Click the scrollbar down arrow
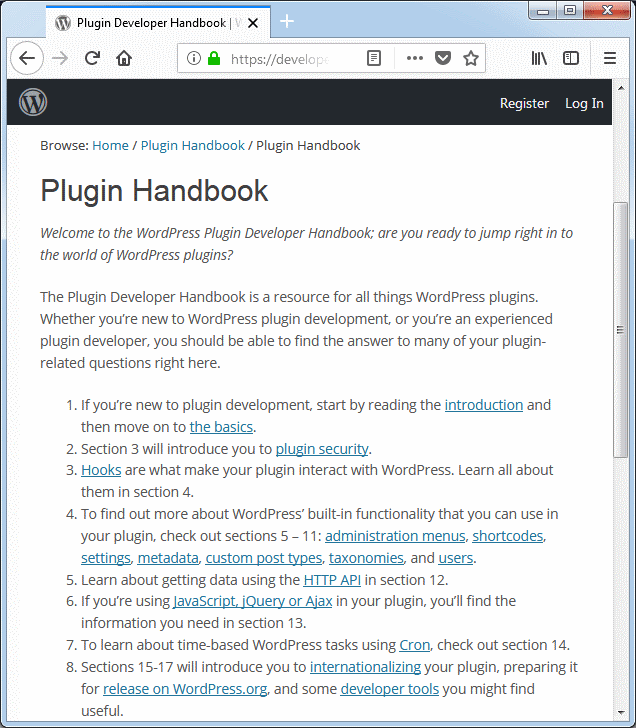 click(x=621, y=713)
